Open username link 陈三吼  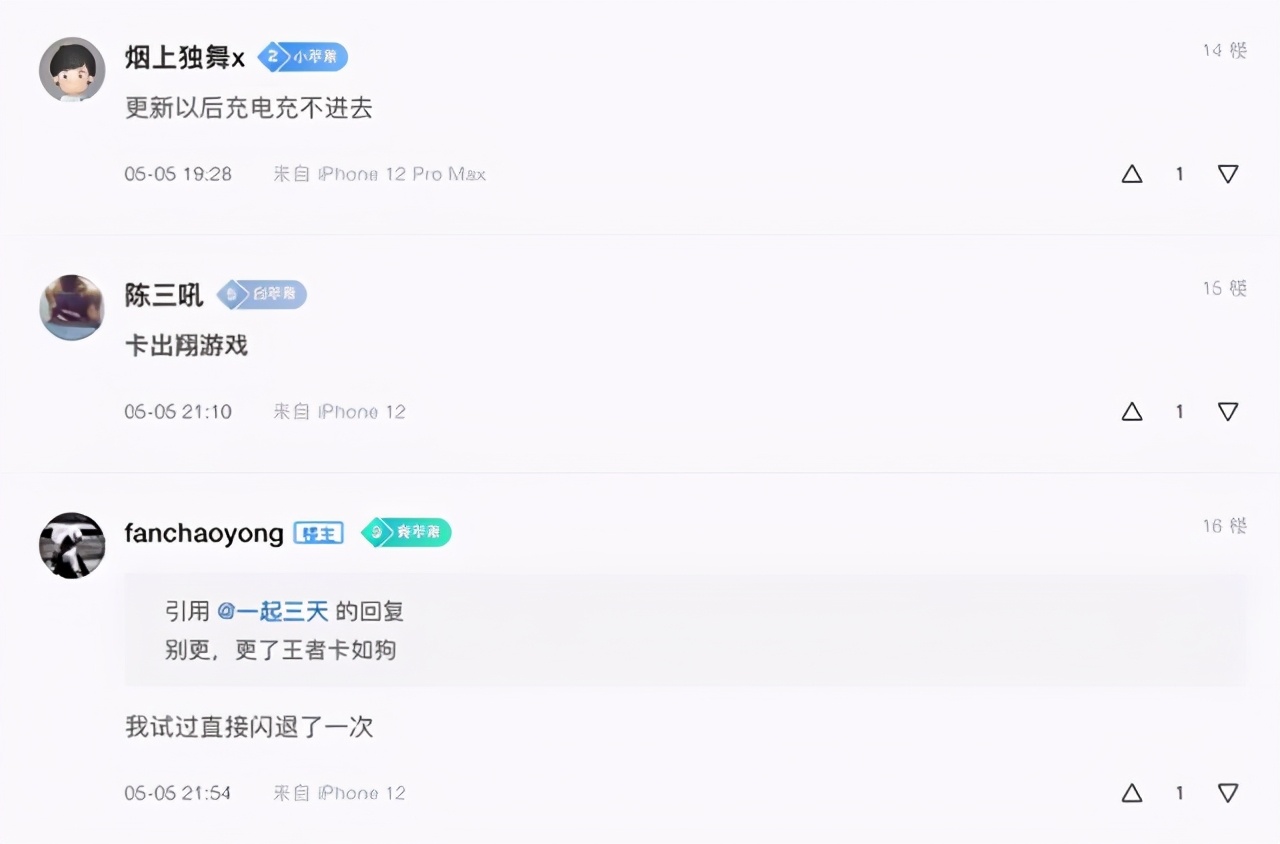[164, 296]
